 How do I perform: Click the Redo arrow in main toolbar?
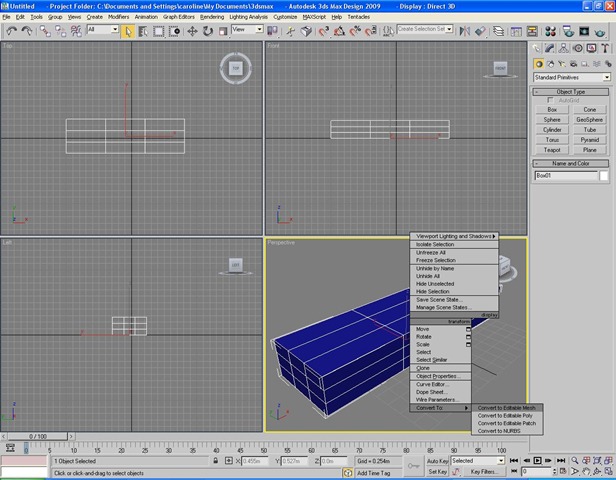tap(27, 31)
